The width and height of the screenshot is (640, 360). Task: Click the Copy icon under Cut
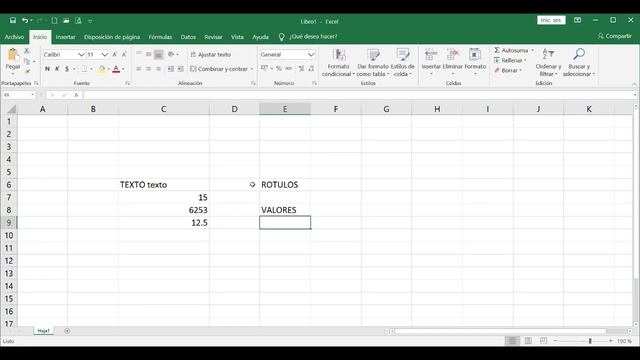27,61
